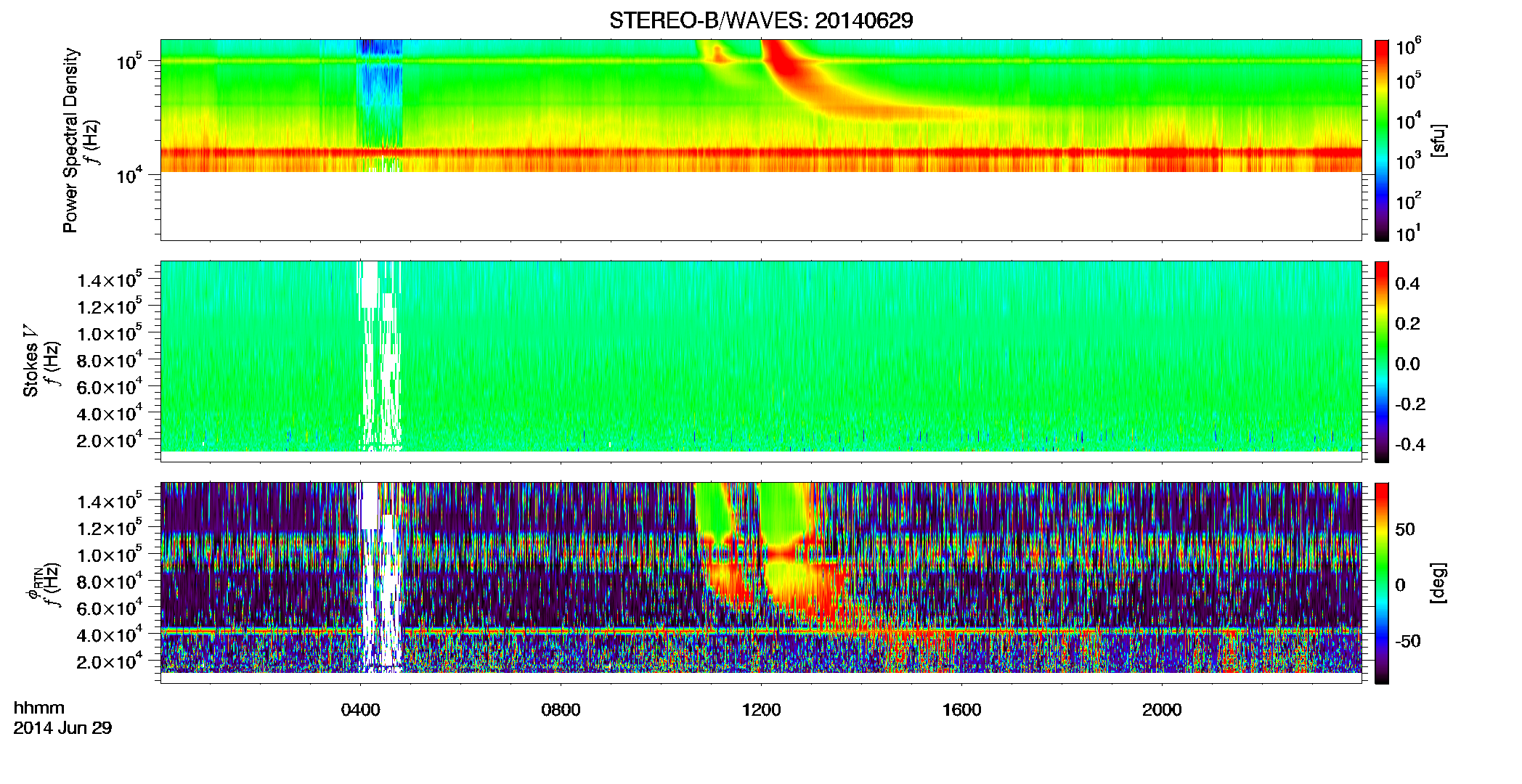Click the 50 tick on degree colorbar
Viewport: 1522px width, 784px height.
pyautogui.click(x=1405, y=529)
